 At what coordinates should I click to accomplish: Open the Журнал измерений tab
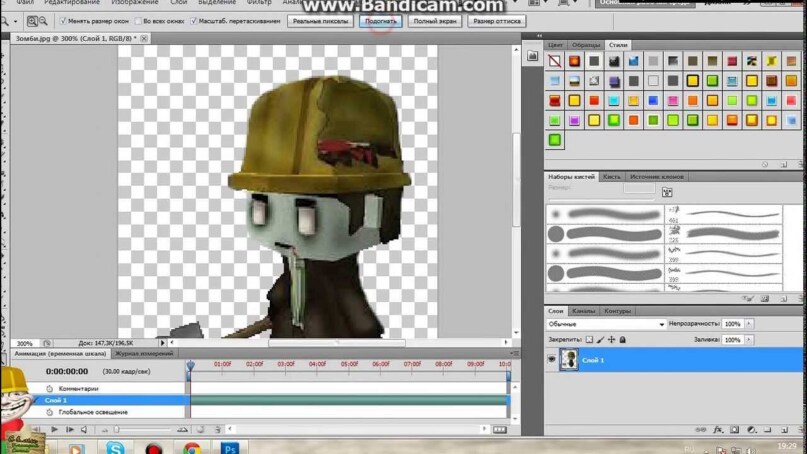tap(144, 354)
